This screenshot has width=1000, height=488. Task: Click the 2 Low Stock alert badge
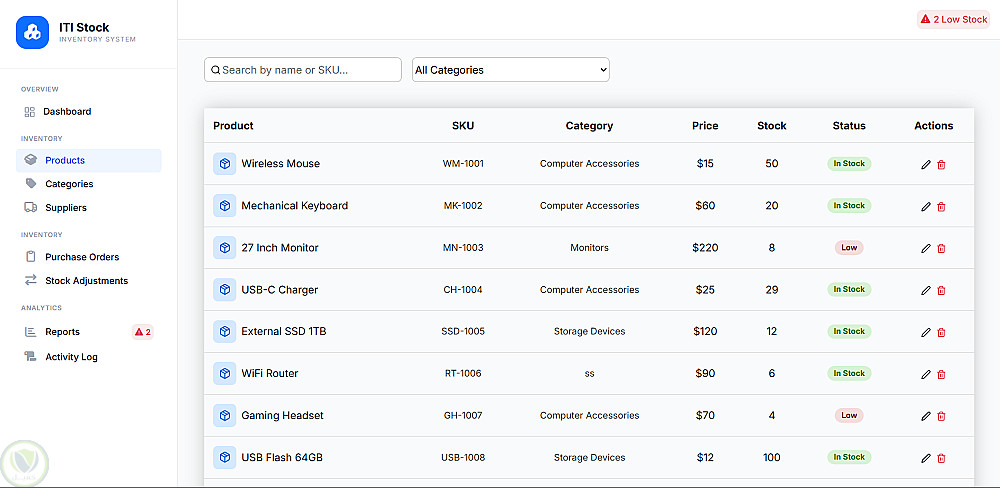pos(953,19)
